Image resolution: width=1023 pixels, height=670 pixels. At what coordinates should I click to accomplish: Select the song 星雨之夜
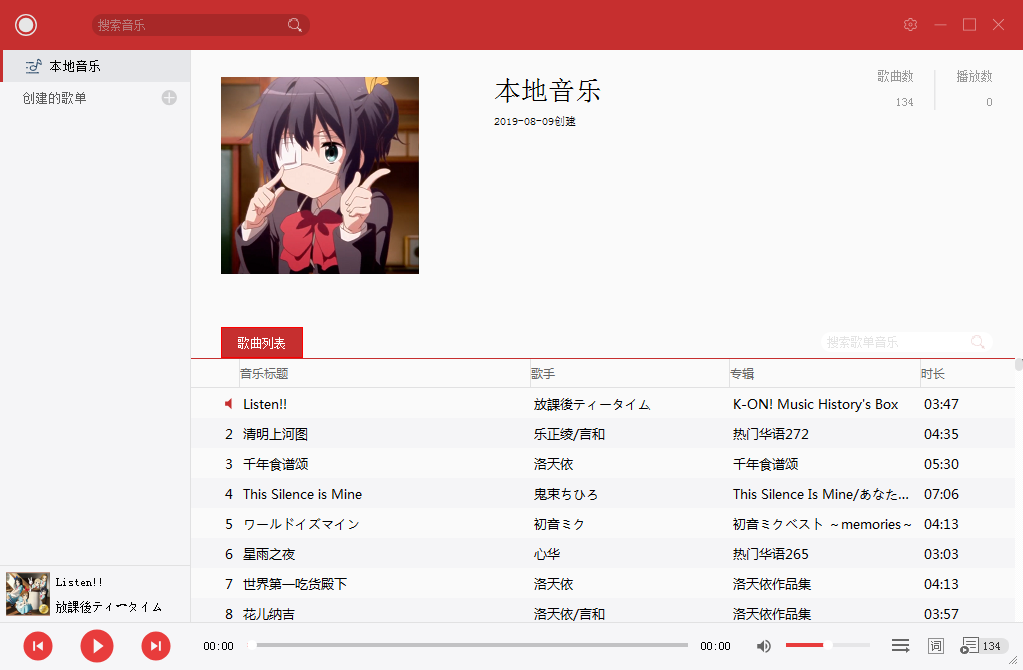tap(269, 554)
